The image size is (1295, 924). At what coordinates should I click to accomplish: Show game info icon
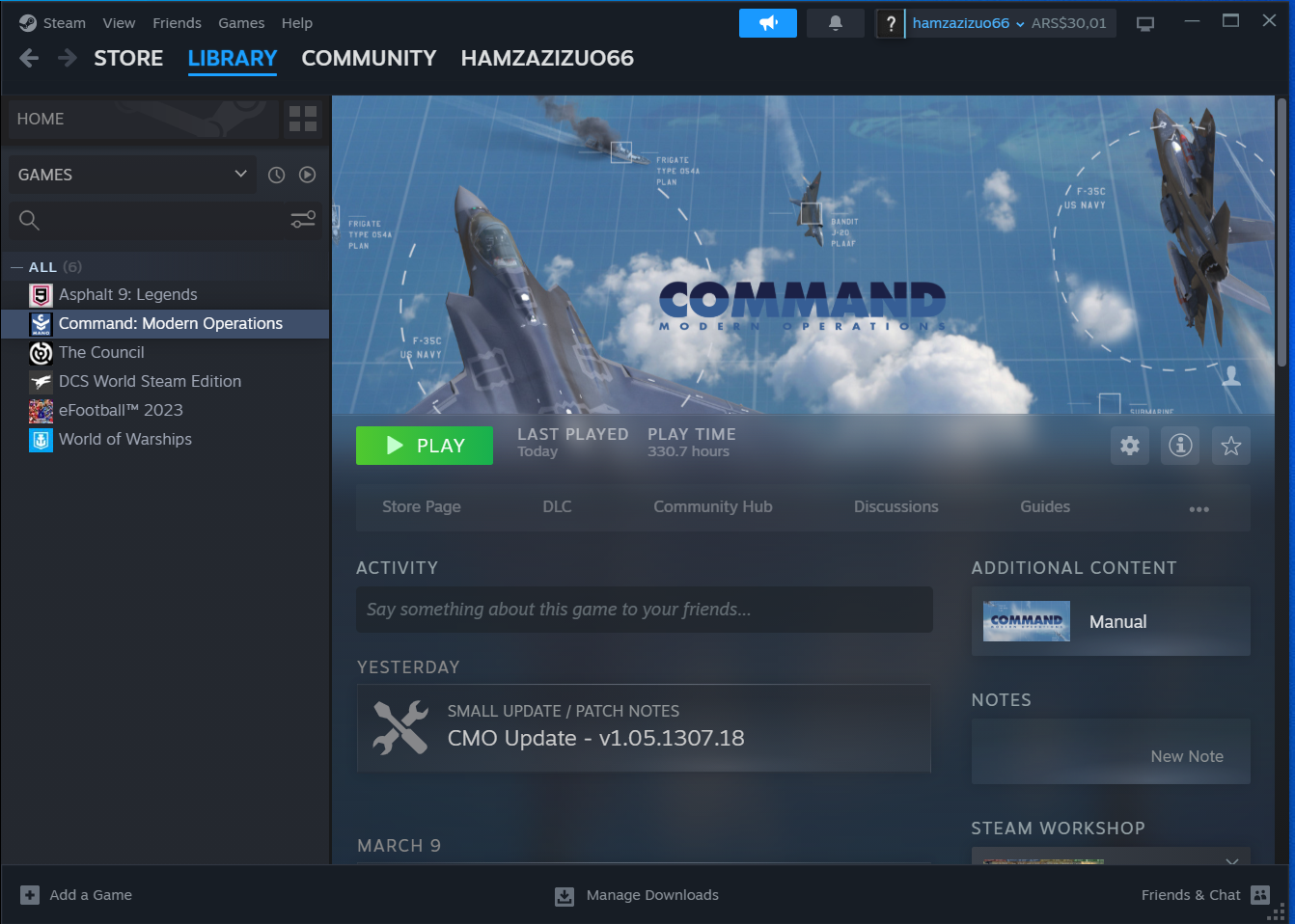click(x=1180, y=446)
